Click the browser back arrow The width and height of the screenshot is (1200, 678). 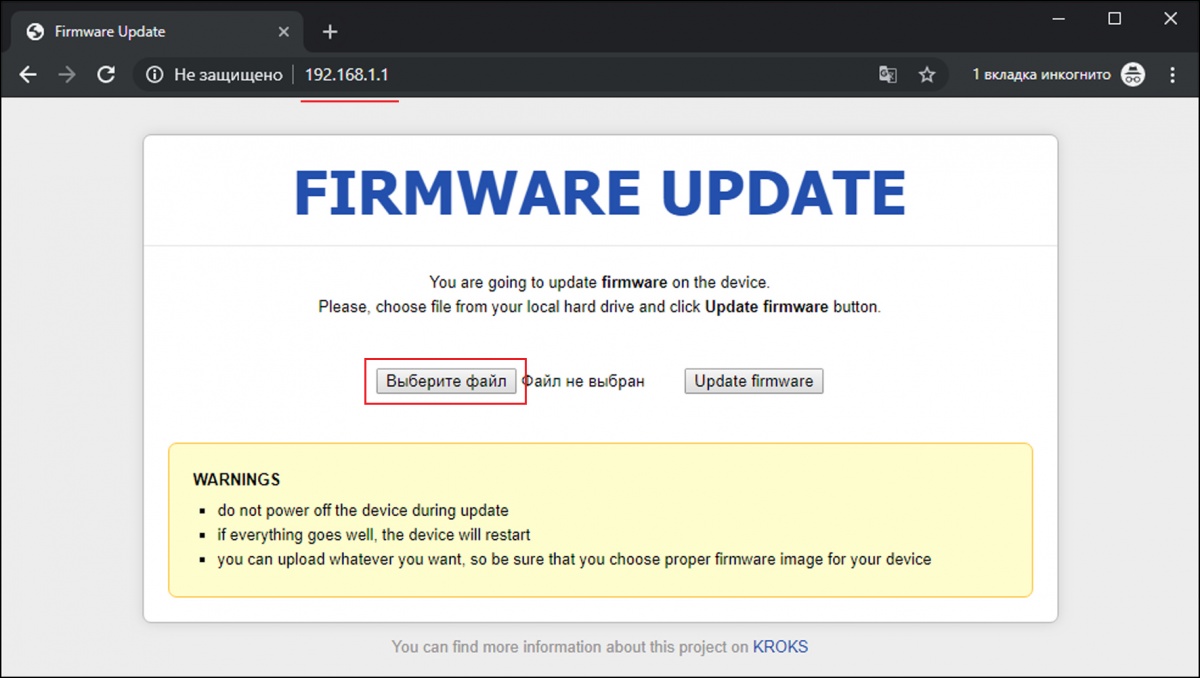(28, 75)
